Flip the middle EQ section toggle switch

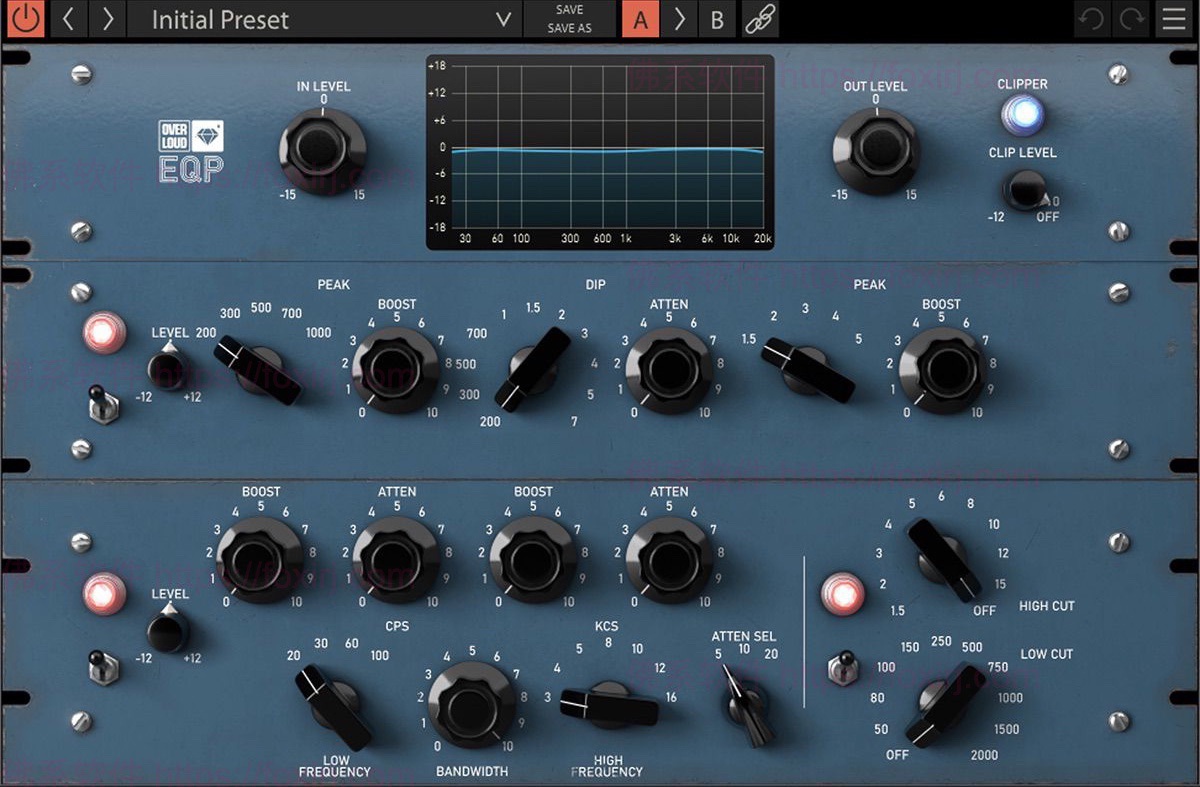(x=102, y=402)
